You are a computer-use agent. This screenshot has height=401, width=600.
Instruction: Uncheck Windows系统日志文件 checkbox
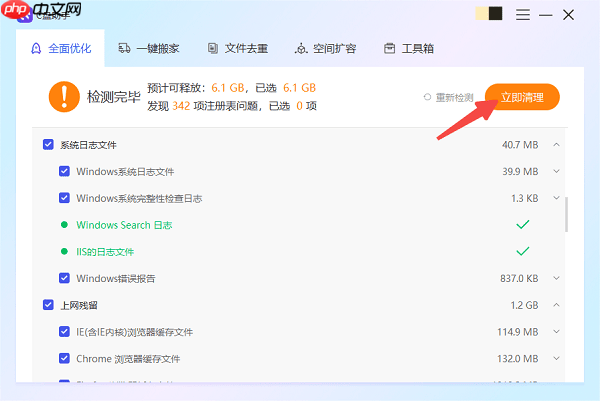pos(64,171)
